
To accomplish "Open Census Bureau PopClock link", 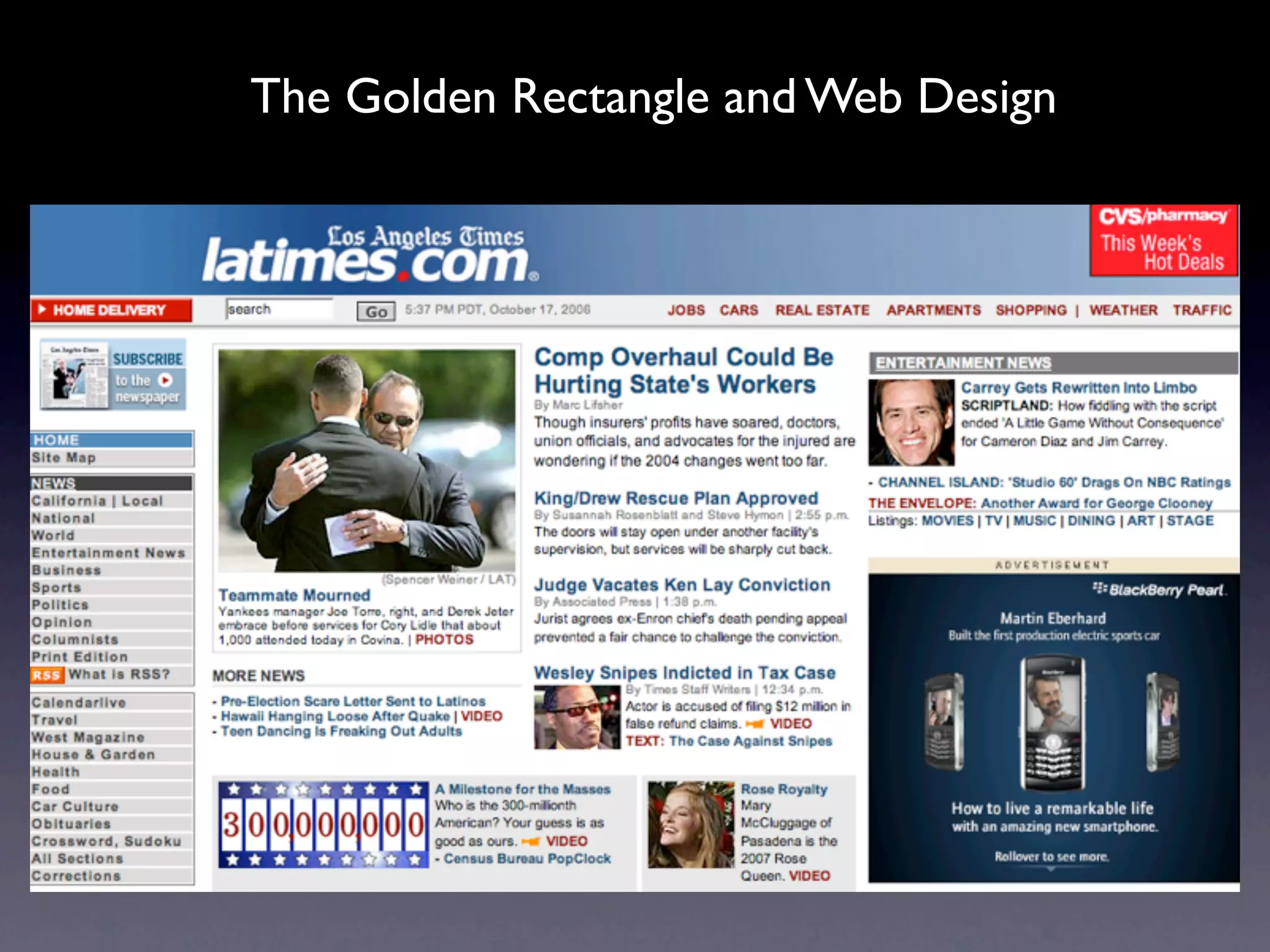I will pos(527,859).
